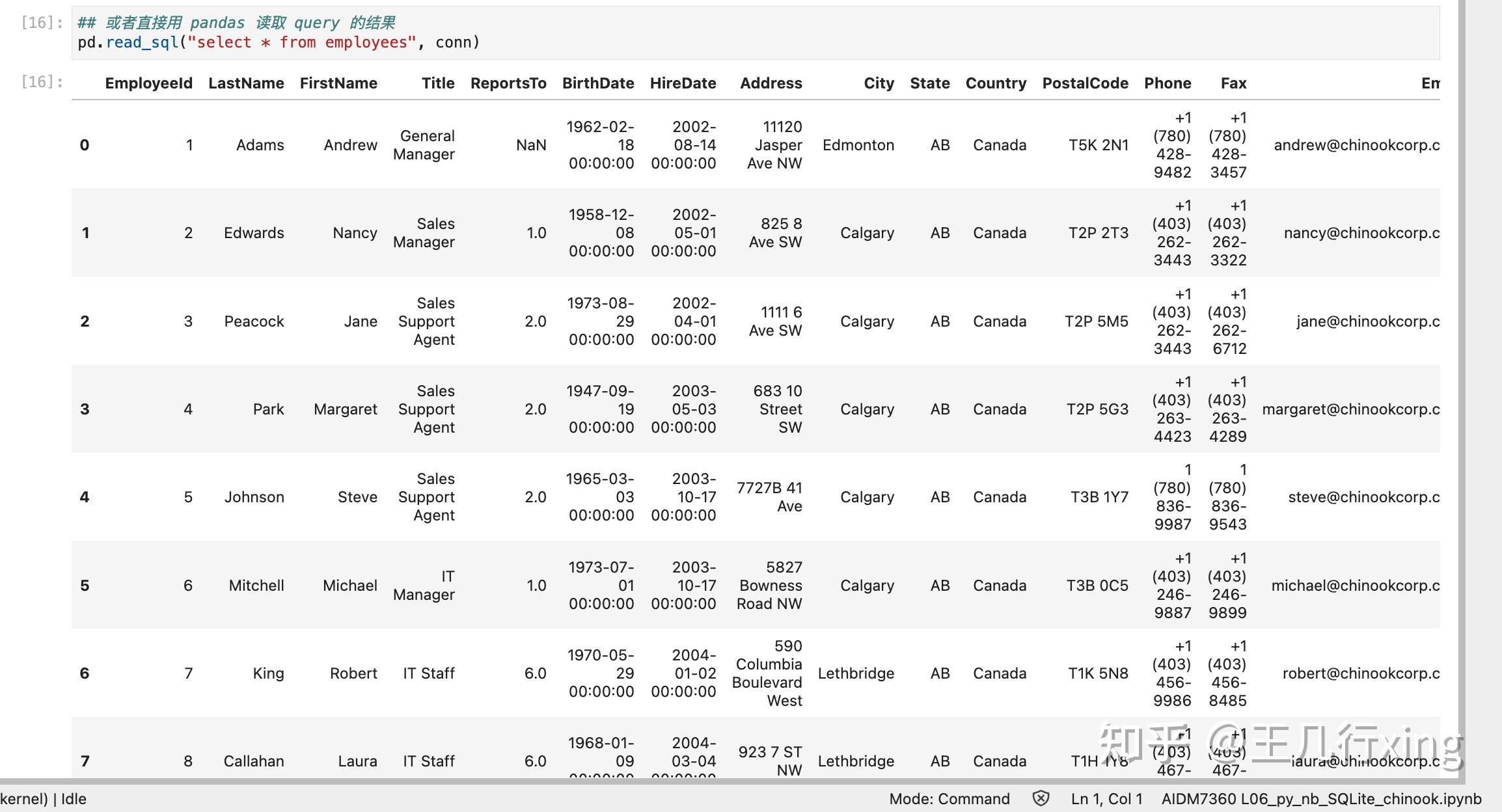
Task: Click the trusted notebook shield icon in status bar
Action: click(x=1041, y=798)
